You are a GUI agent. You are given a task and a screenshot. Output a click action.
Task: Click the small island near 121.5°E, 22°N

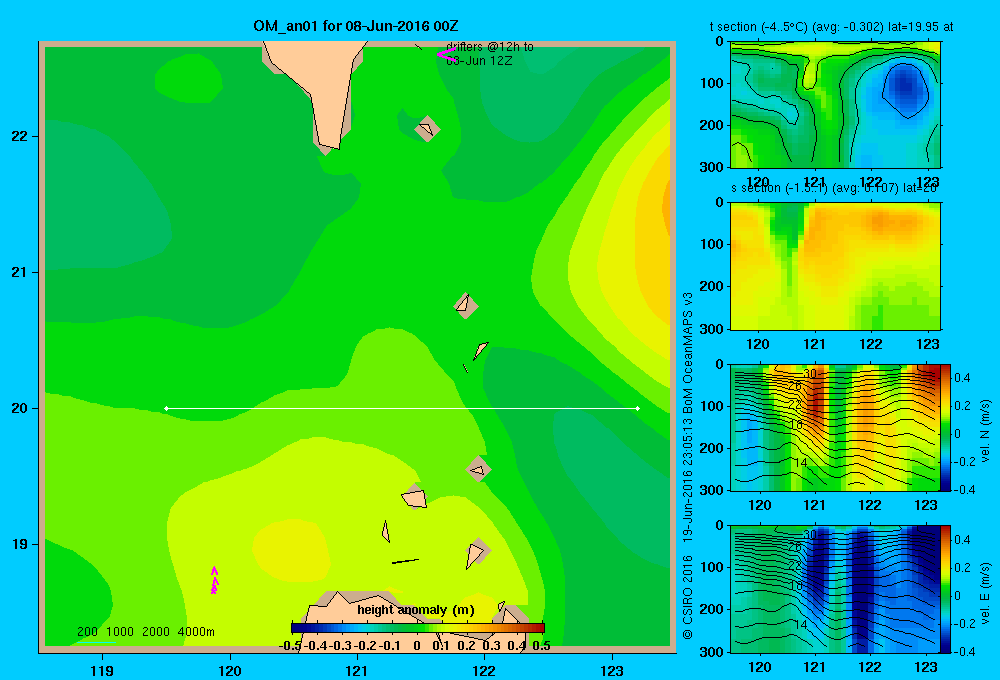427,128
